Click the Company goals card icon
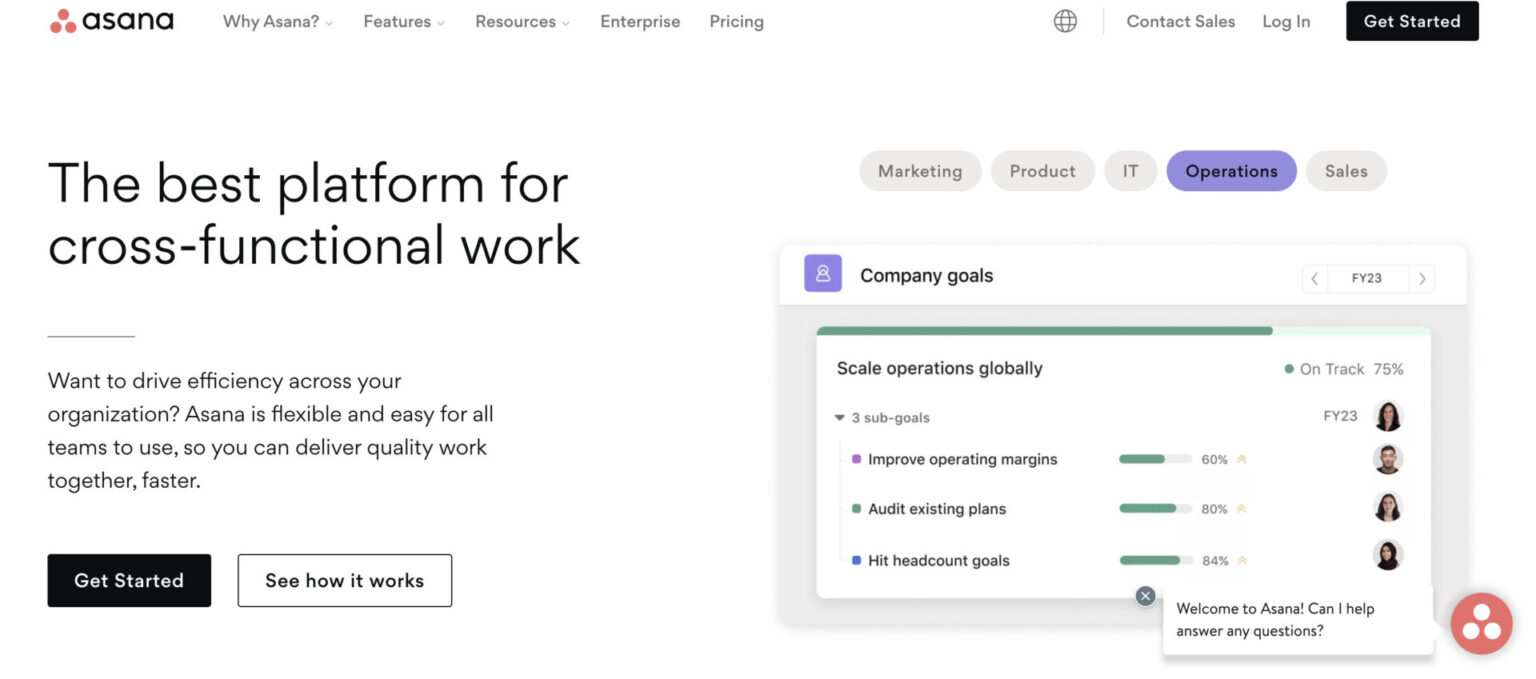 (822, 273)
